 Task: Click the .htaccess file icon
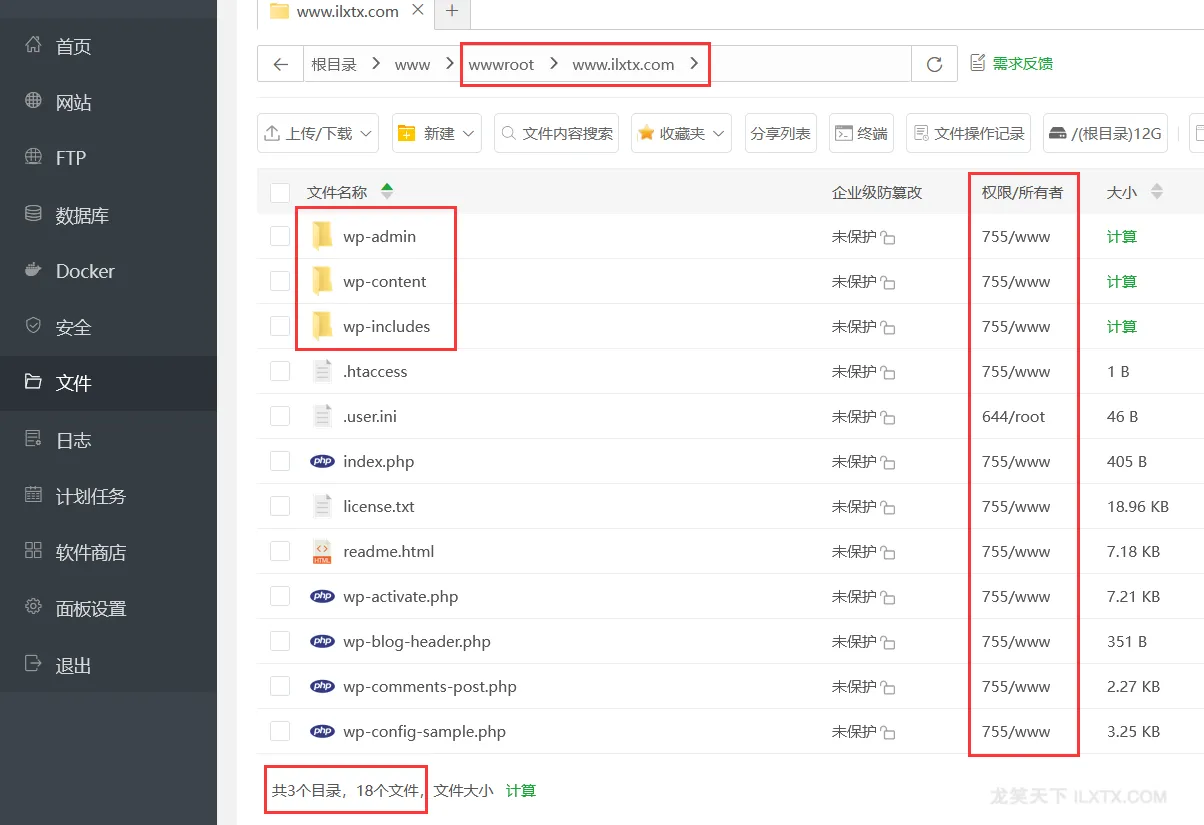click(322, 371)
